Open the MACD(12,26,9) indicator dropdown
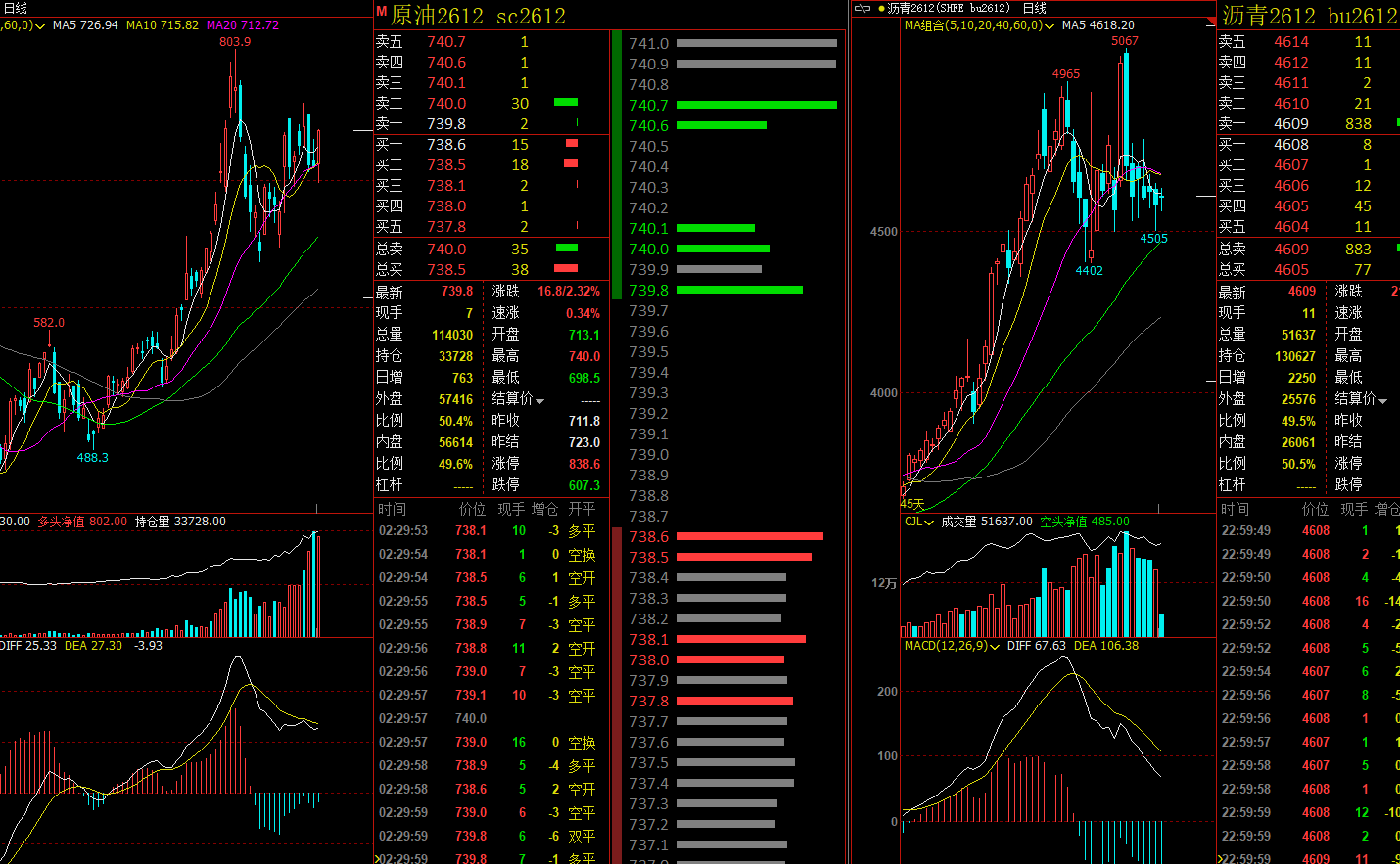Image resolution: width=1400 pixels, height=864 pixels. tap(995, 647)
